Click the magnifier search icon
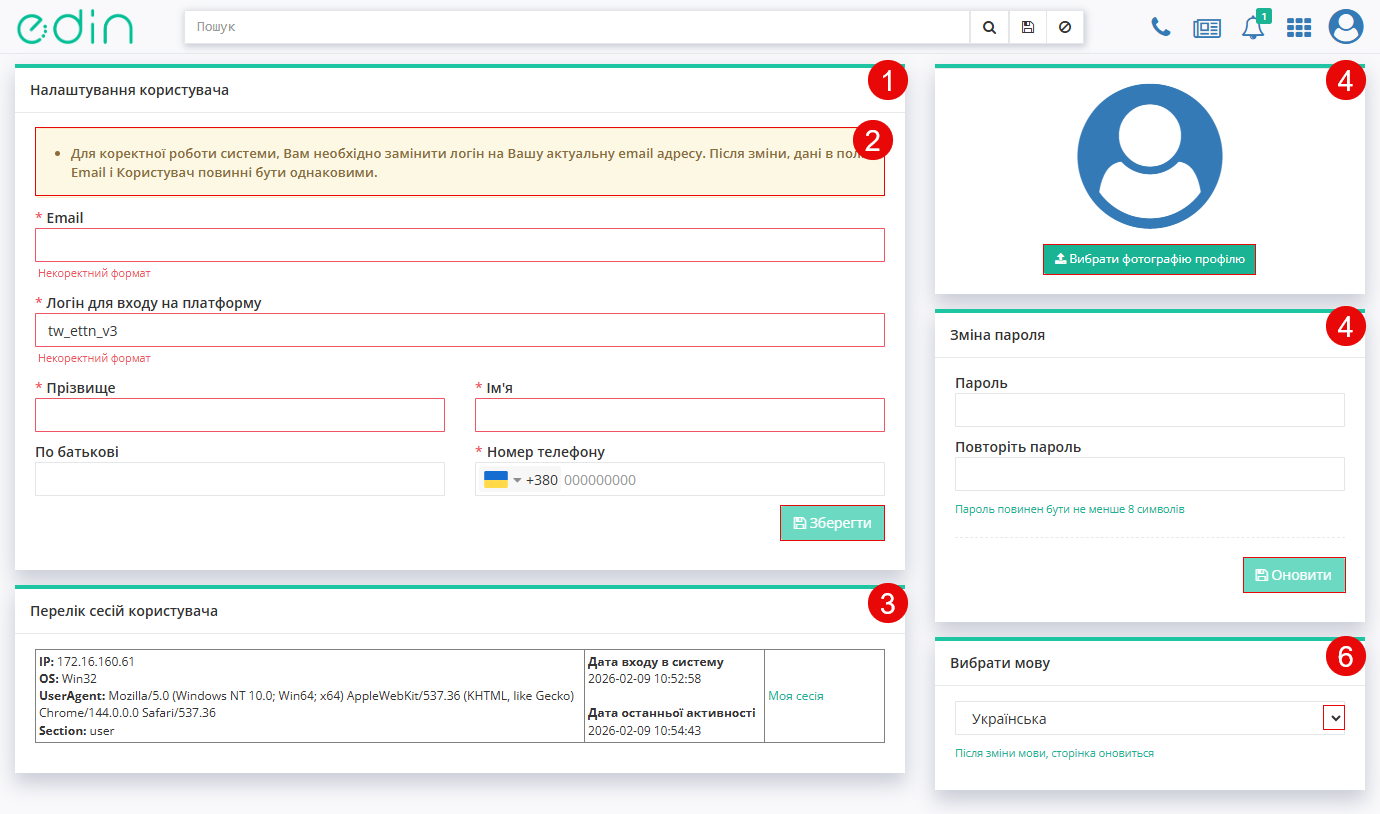 click(989, 28)
